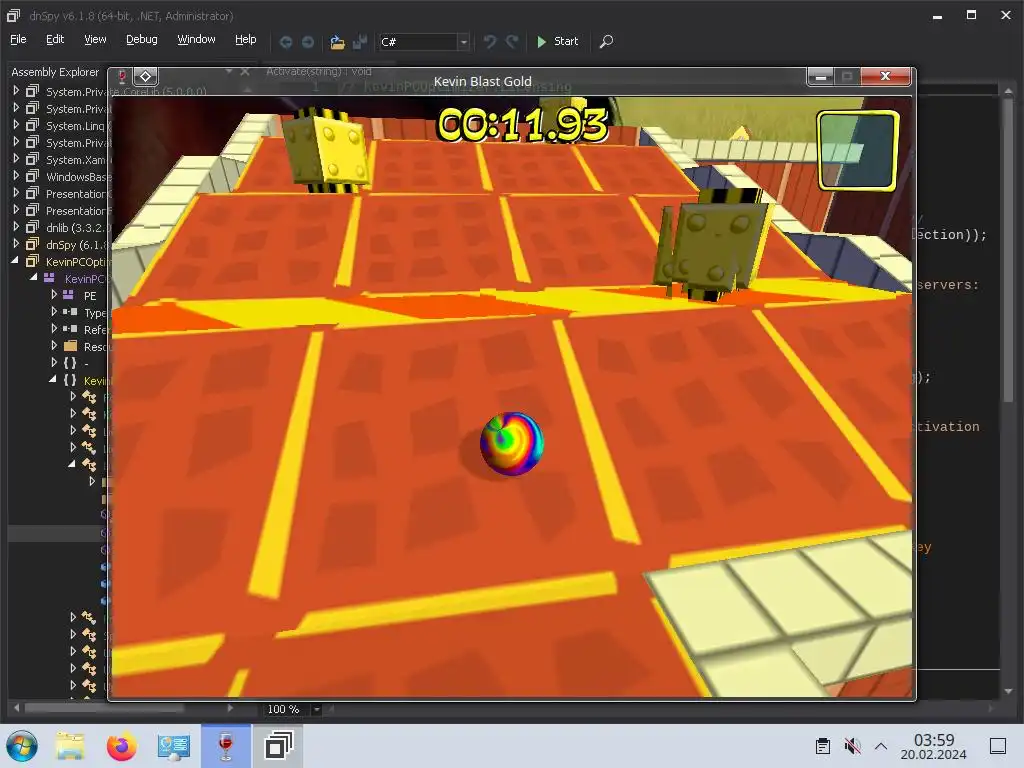Collapse the Kevin namespace node
This screenshot has height=768, width=1024.
53,379
